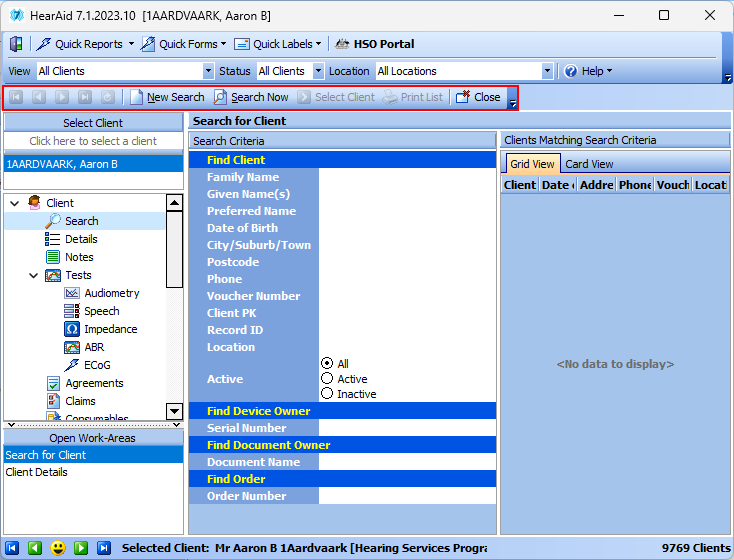Click the Family Name input field

[406, 177]
